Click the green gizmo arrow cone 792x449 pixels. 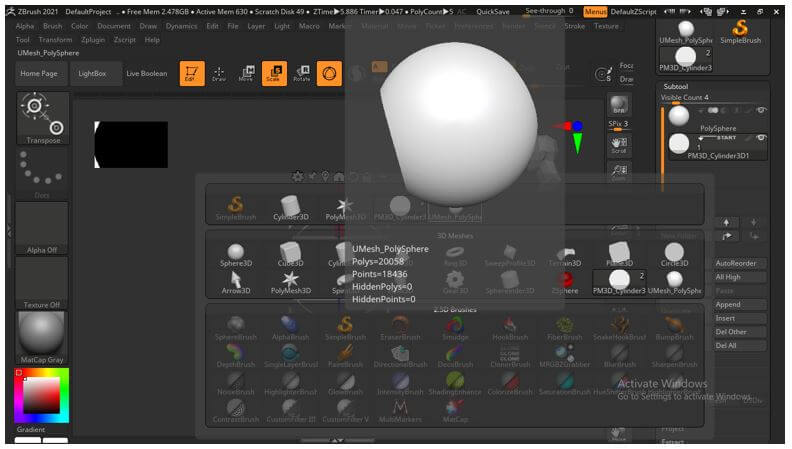tap(577, 143)
